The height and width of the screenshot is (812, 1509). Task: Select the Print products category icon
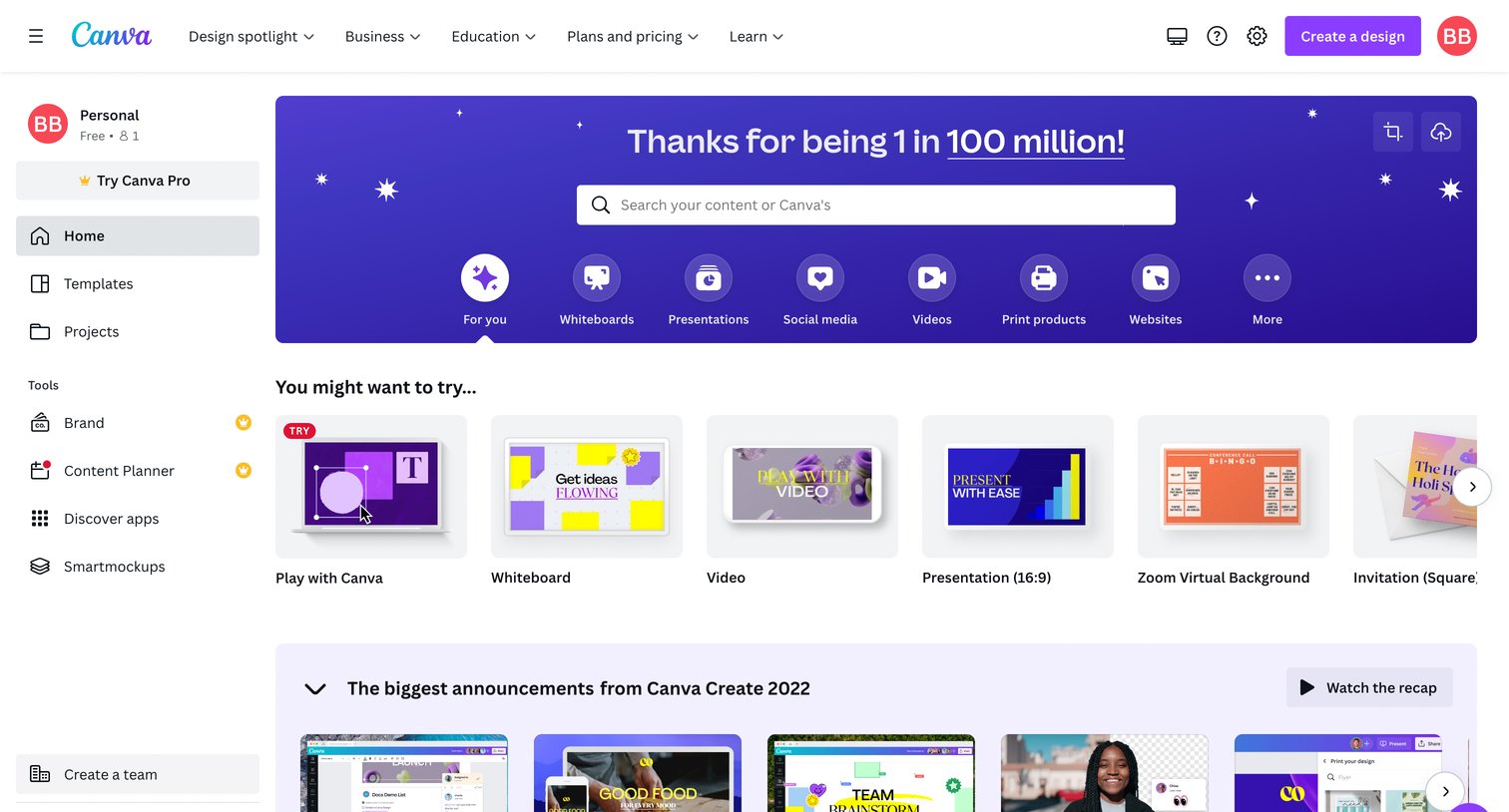point(1044,277)
